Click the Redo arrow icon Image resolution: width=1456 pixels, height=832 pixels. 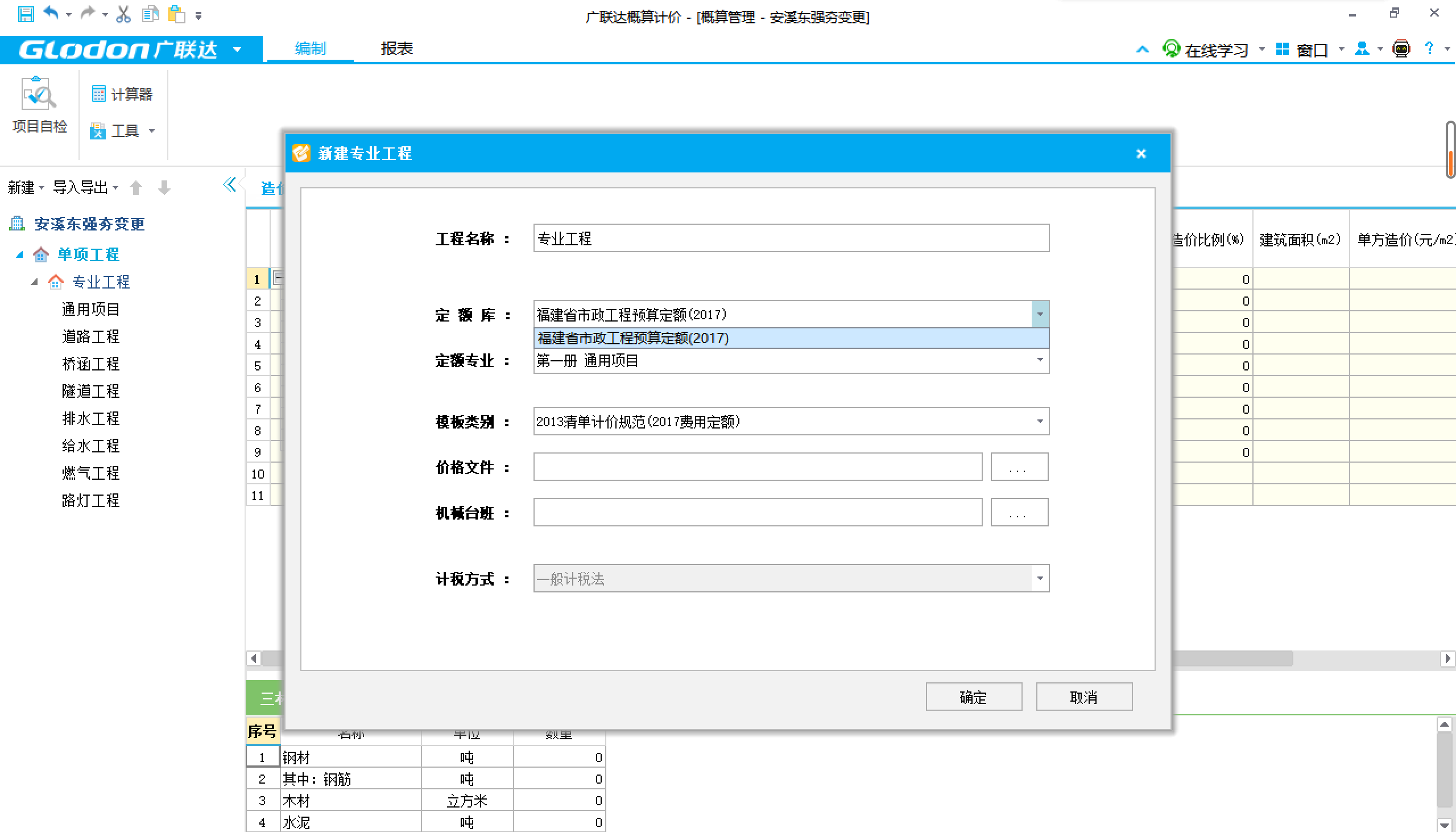87,13
